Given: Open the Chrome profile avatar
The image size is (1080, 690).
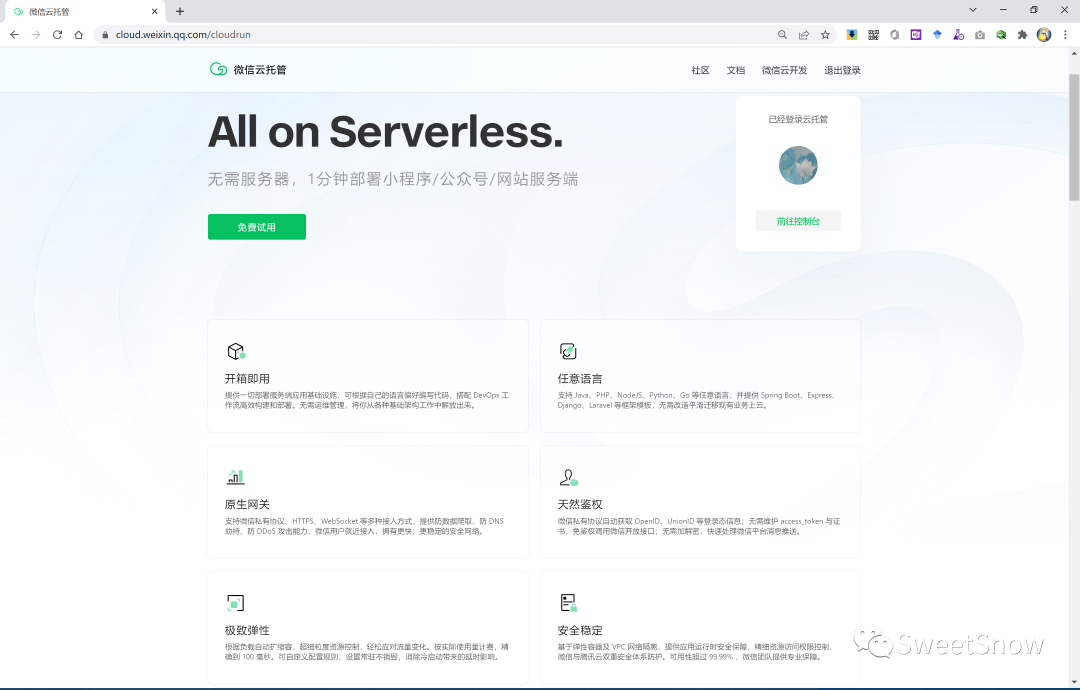Looking at the screenshot, I should click(x=1044, y=34).
